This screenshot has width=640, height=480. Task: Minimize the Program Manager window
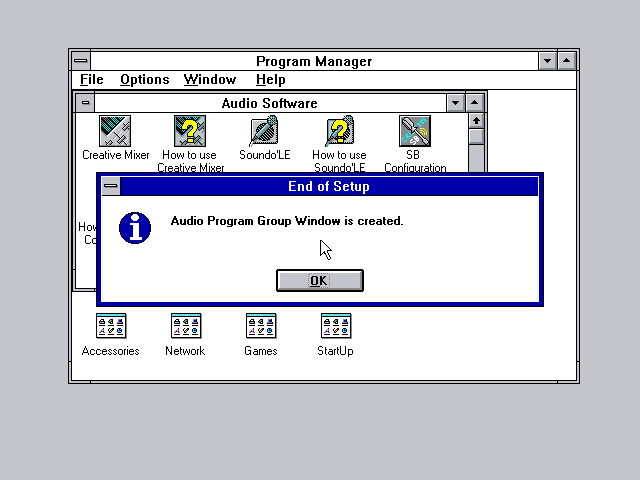click(x=547, y=61)
